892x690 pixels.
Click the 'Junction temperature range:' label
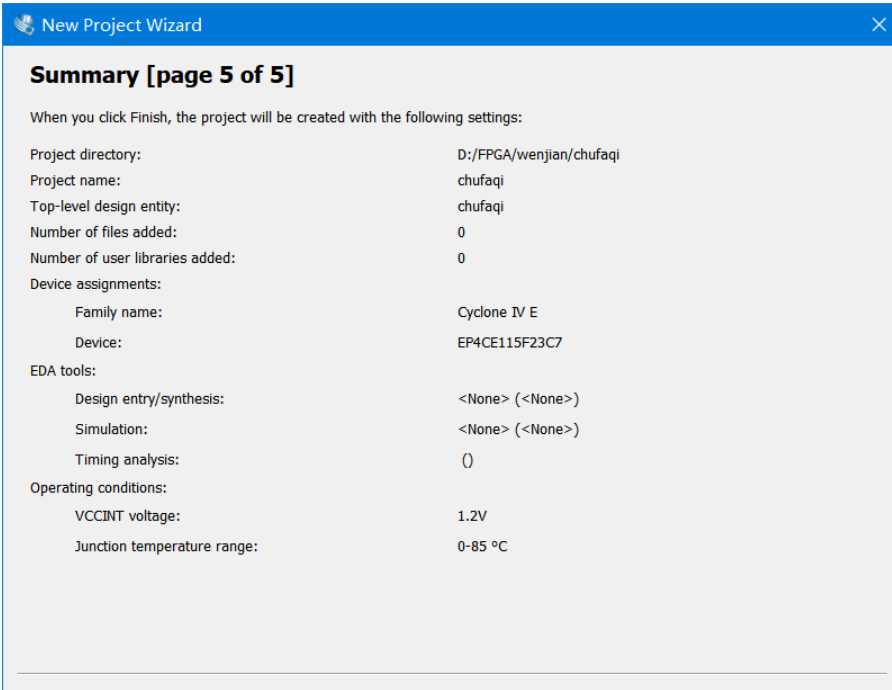tap(166, 547)
